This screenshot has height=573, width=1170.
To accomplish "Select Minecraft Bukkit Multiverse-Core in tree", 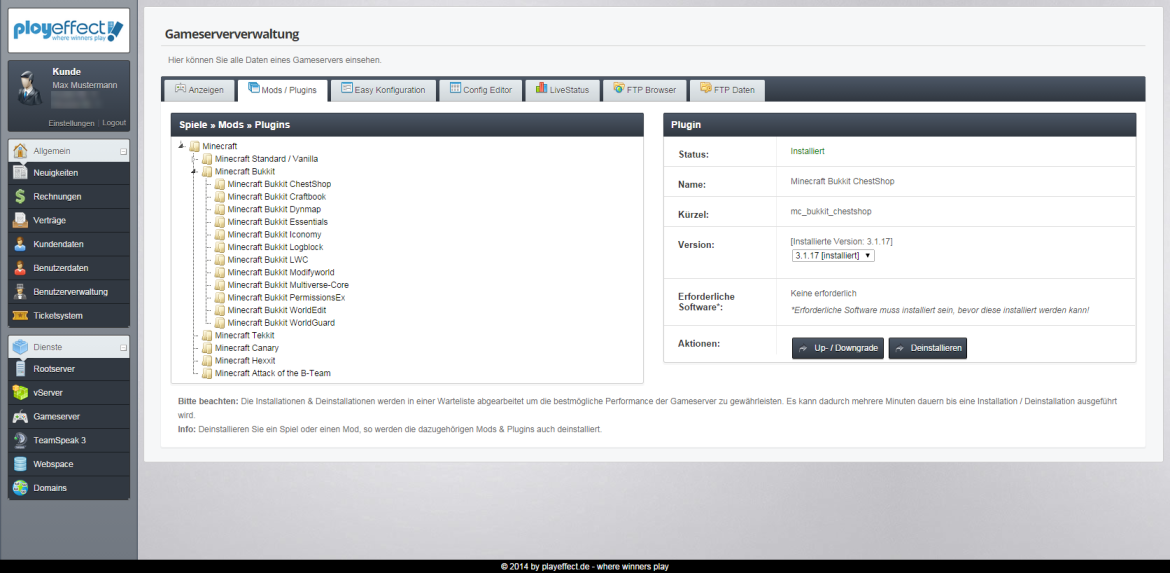I will pos(288,285).
